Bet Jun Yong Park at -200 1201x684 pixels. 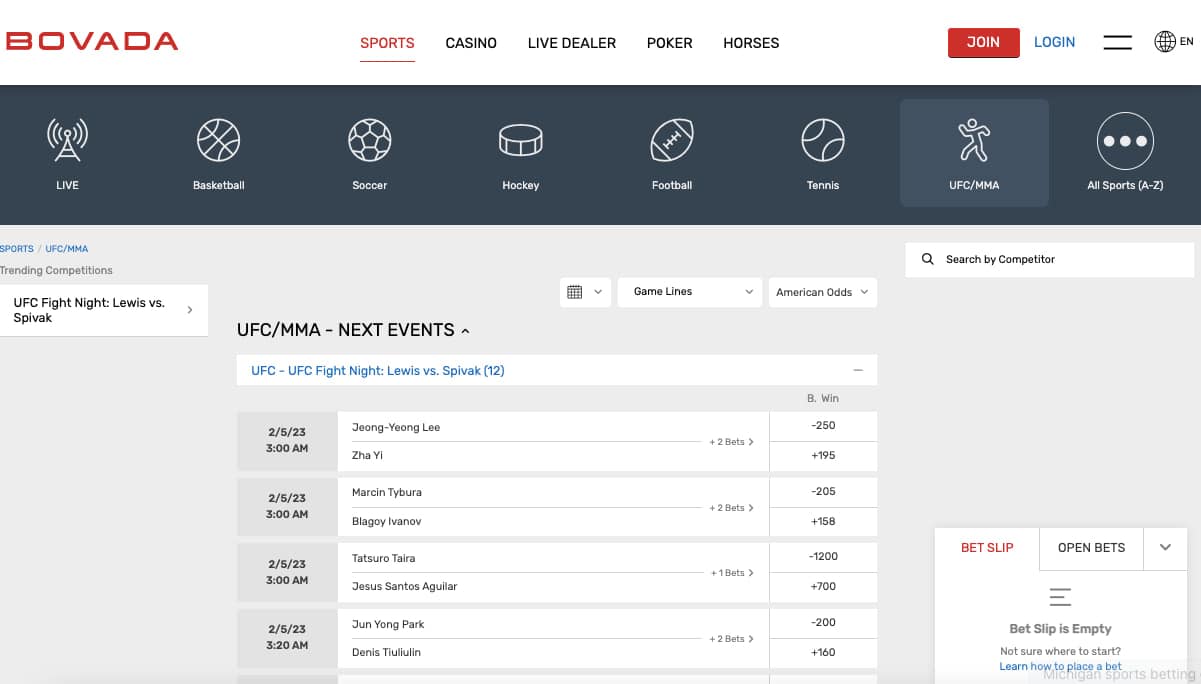click(x=823, y=623)
